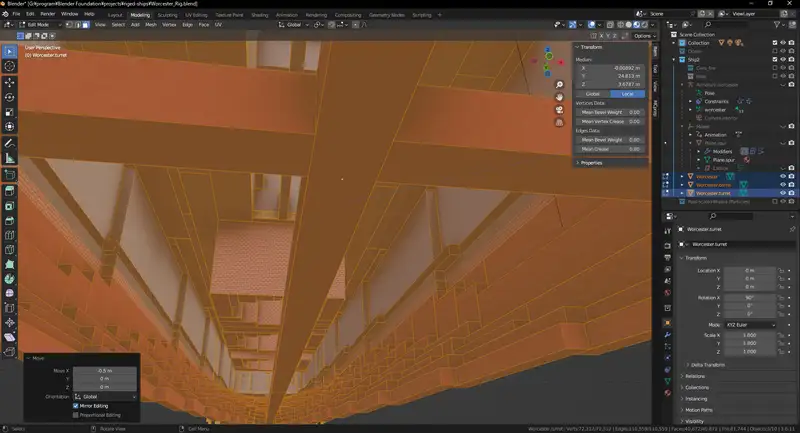The image size is (800, 433).
Task: Hide Worcester.turret with its eye icon
Action: (x=783, y=193)
